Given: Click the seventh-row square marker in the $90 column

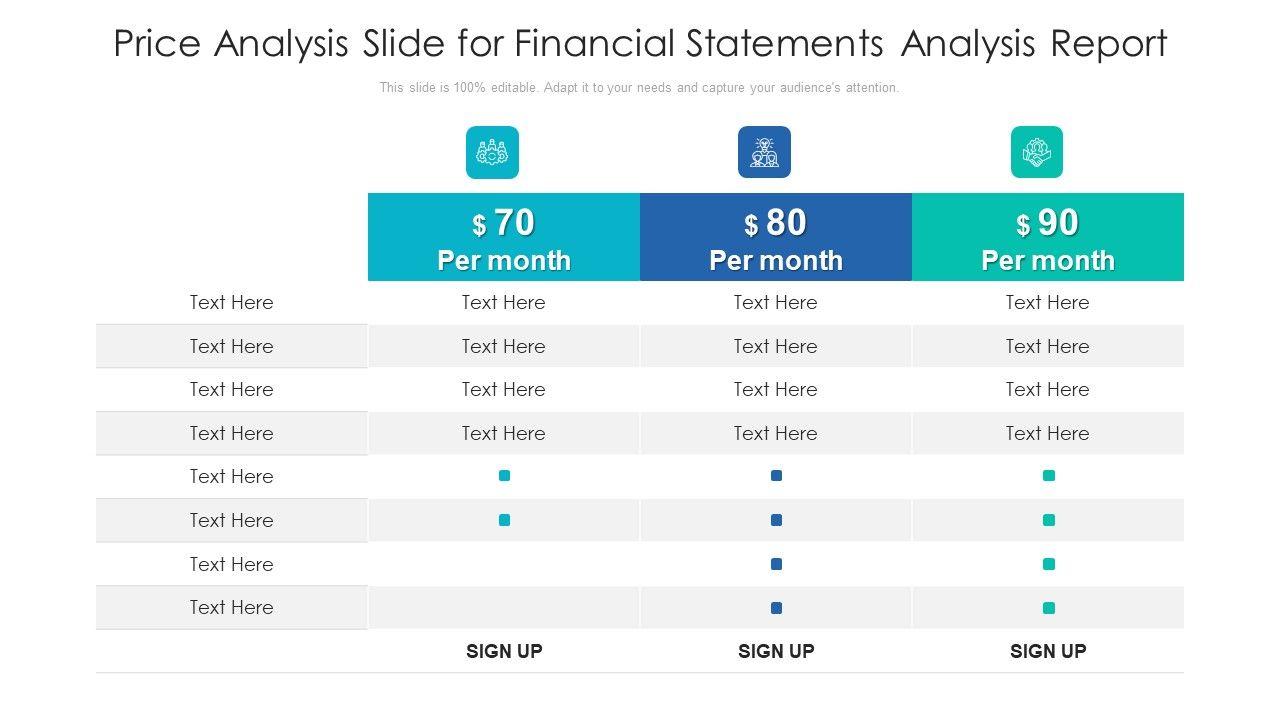Looking at the screenshot, I should tap(1048, 564).
